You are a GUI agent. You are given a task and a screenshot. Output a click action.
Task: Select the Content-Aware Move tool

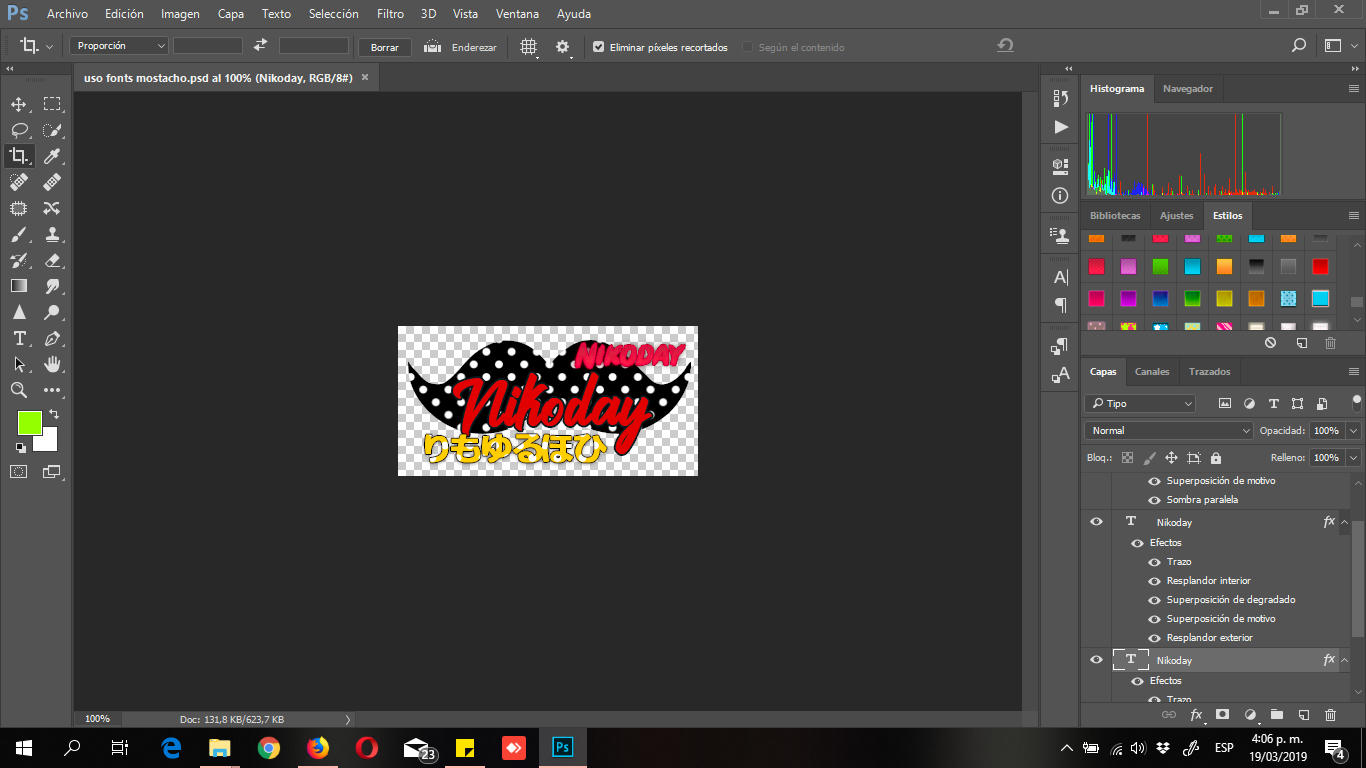point(52,208)
